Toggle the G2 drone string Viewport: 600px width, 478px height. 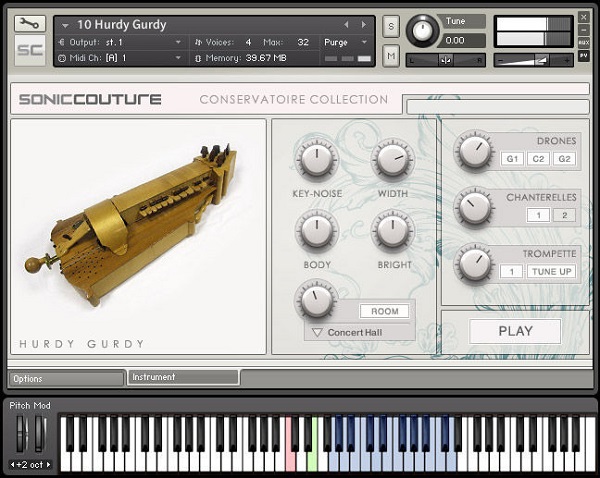pos(564,159)
